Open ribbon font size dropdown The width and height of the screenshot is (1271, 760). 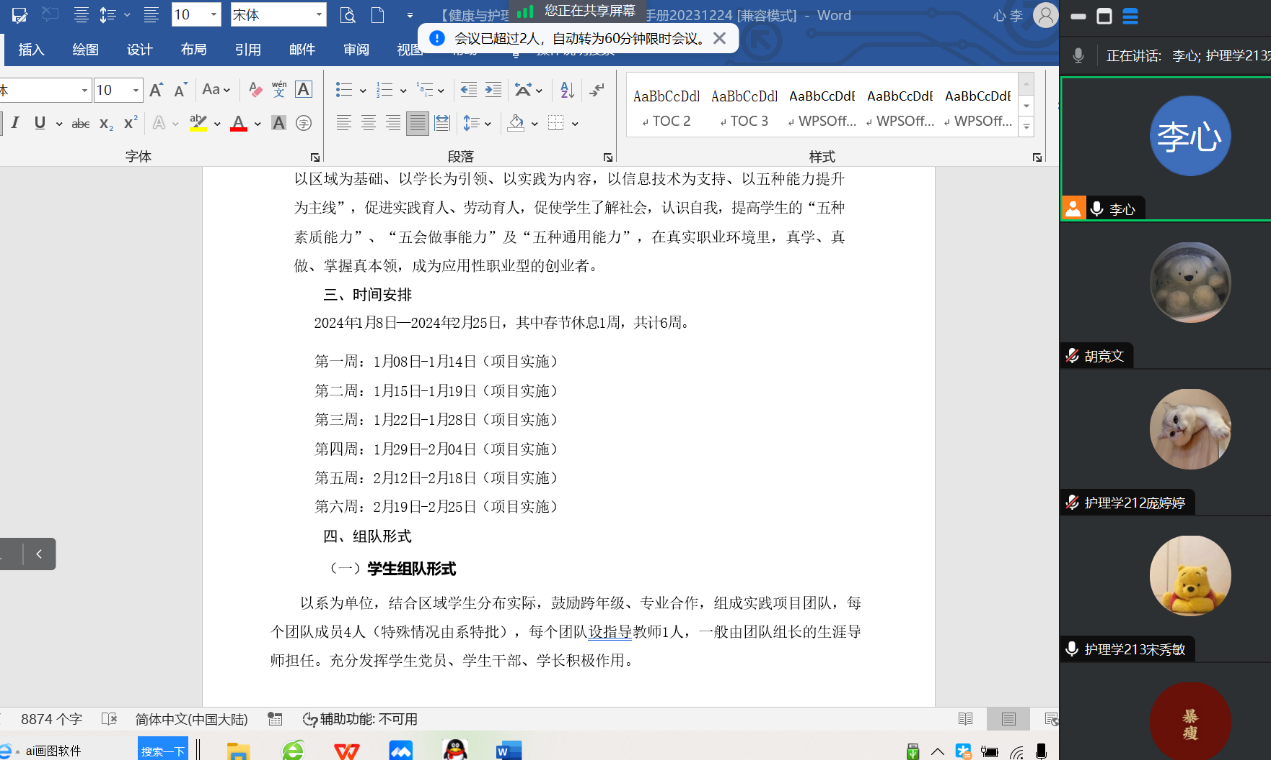click(x=136, y=90)
